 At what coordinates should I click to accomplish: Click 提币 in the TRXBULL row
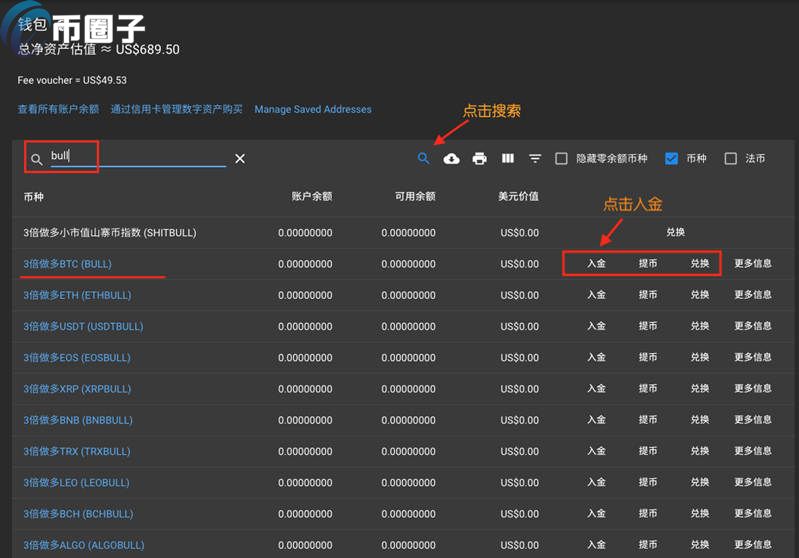pos(648,450)
